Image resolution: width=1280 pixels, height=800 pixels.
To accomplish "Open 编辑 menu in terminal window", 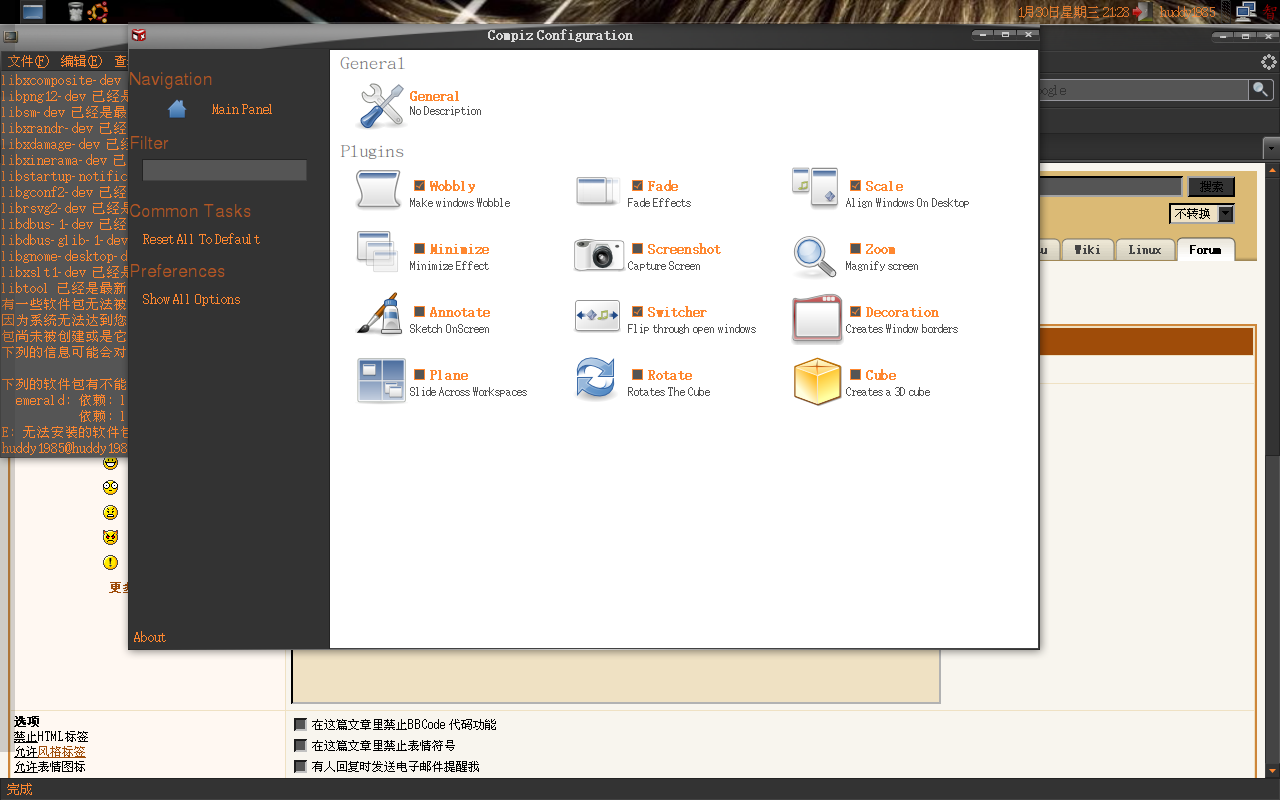I will [81, 62].
